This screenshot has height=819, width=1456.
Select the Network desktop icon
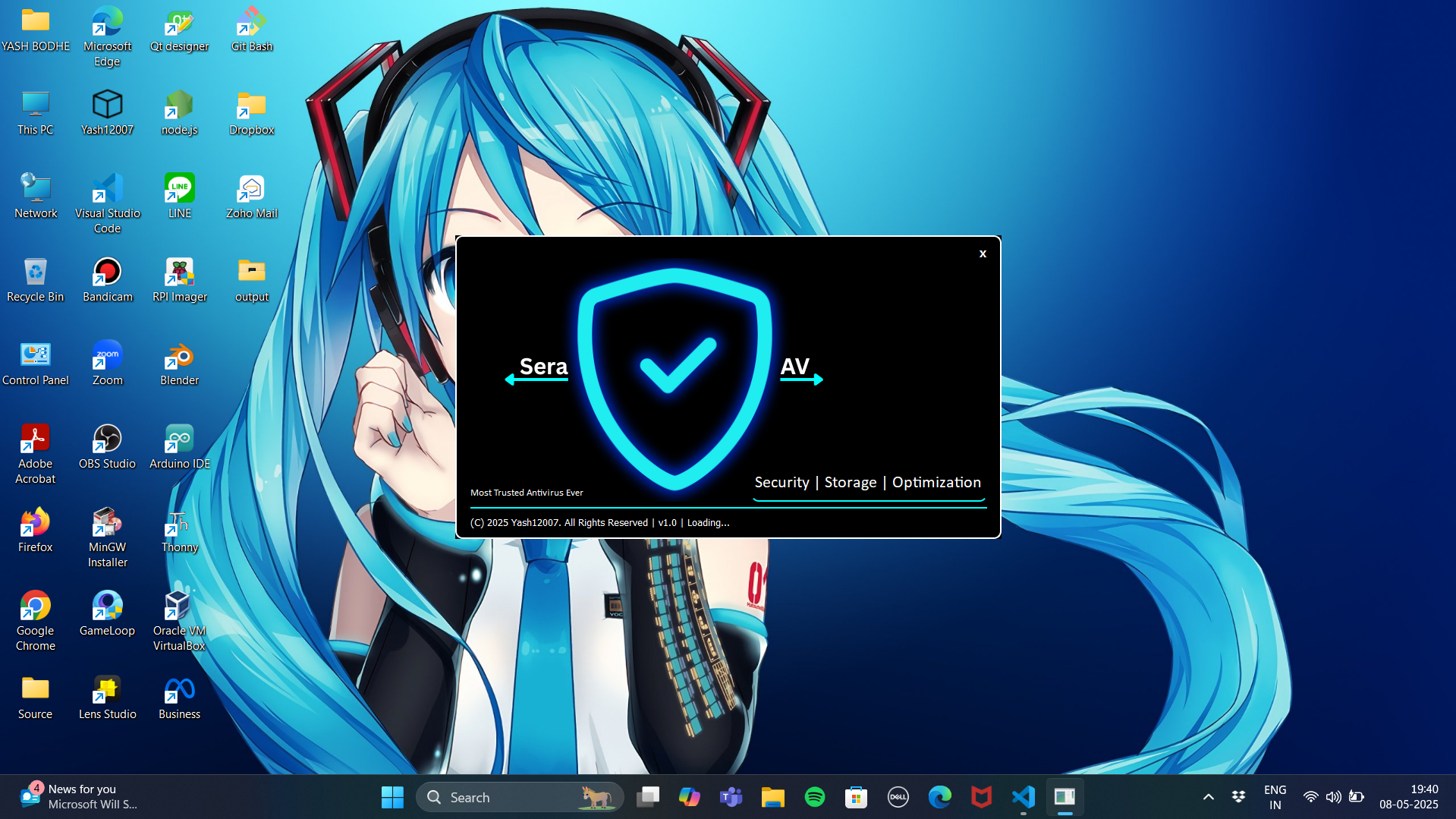pos(35,197)
